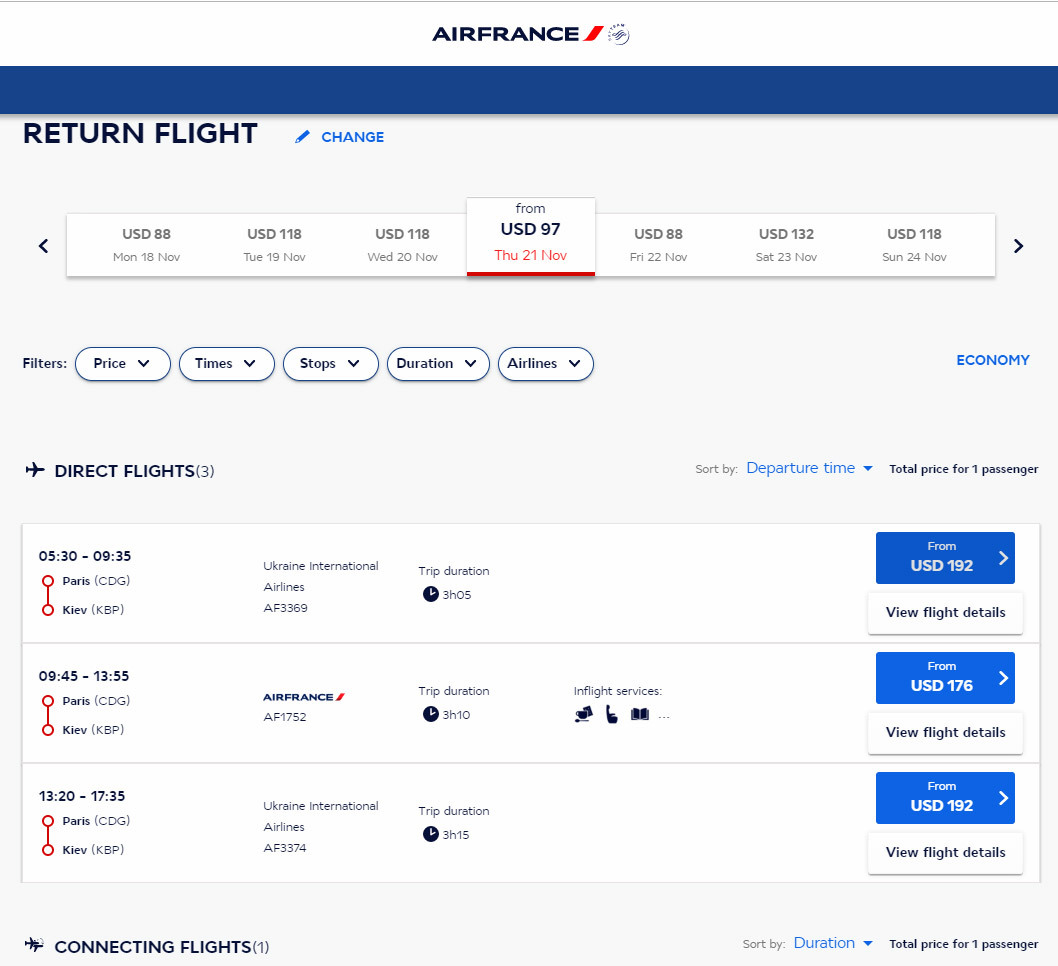Open the Airlines filter dropdown
The image size is (1058, 966).
[545, 364]
